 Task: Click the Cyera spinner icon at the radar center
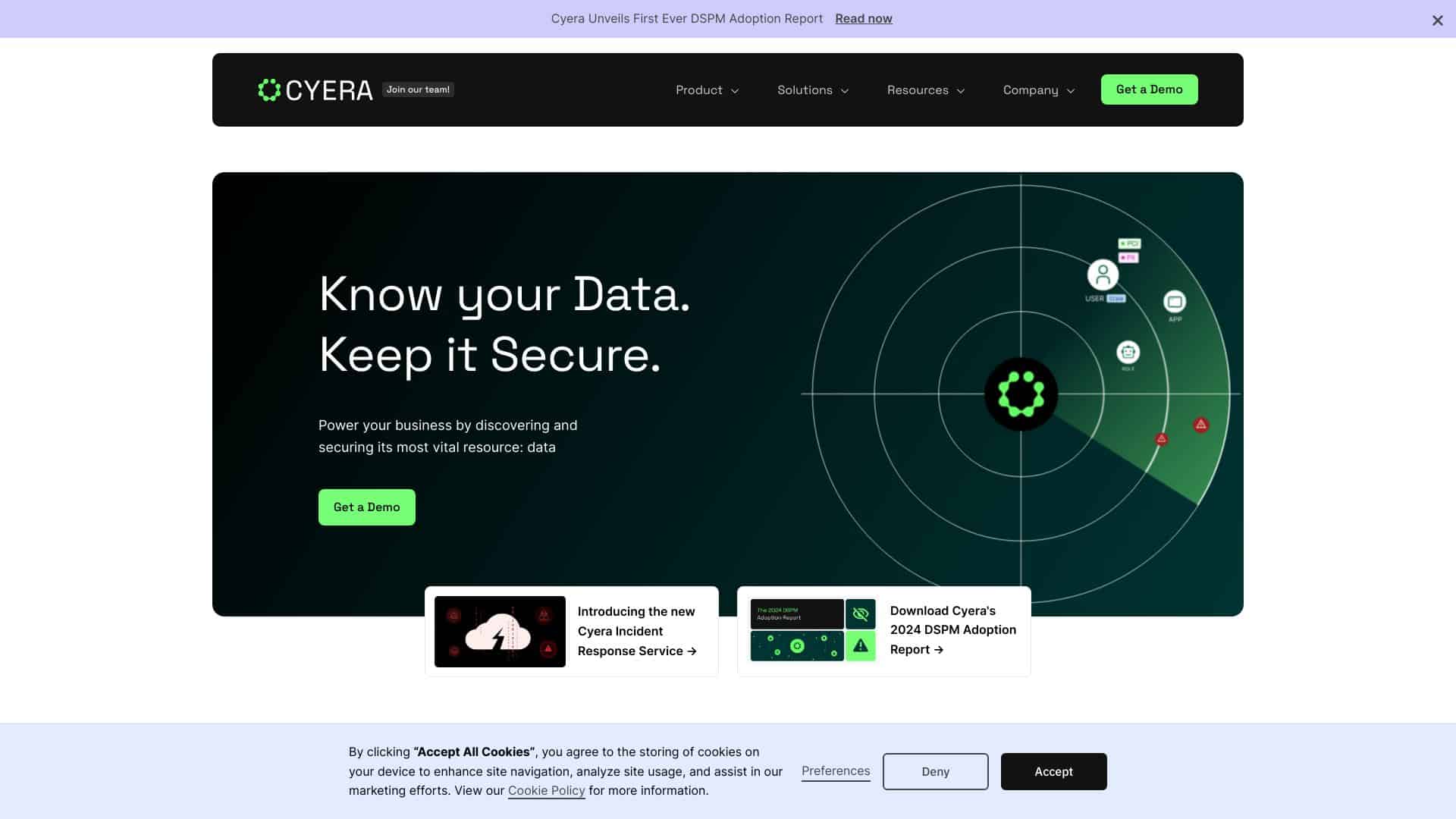(x=1021, y=394)
